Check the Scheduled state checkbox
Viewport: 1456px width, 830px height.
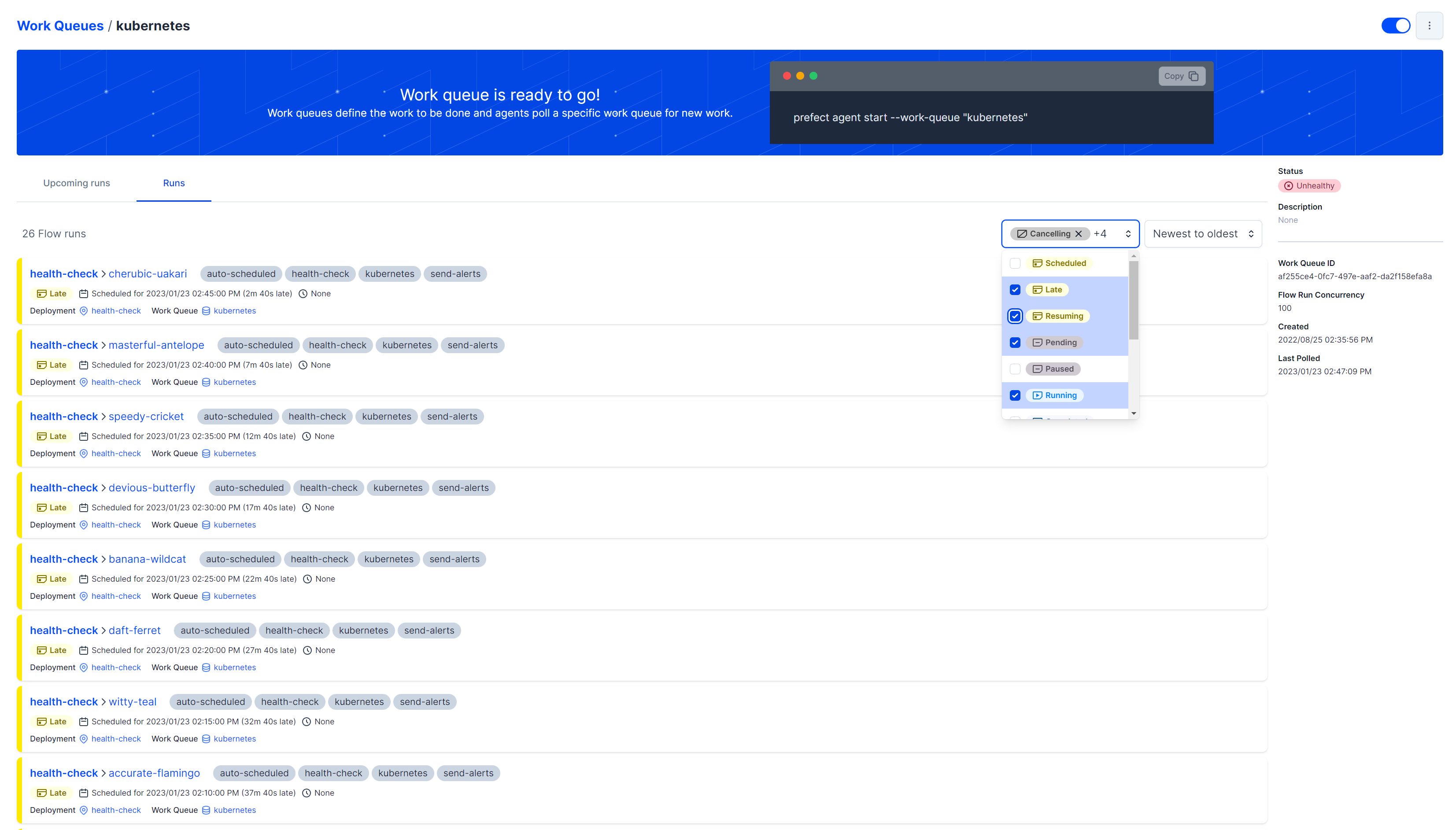click(1015, 263)
